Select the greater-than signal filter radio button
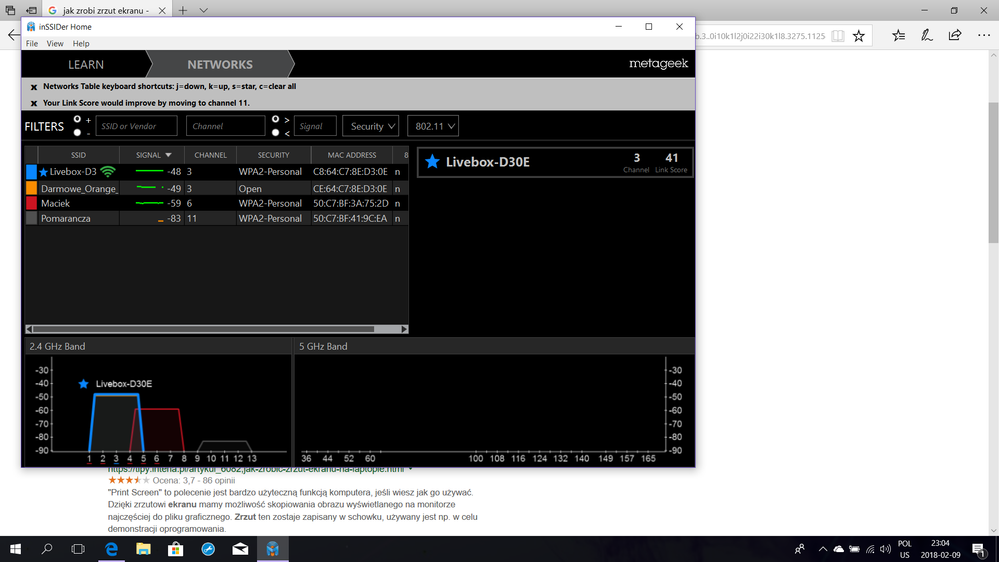The image size is (999, 562). pos(275,120)
